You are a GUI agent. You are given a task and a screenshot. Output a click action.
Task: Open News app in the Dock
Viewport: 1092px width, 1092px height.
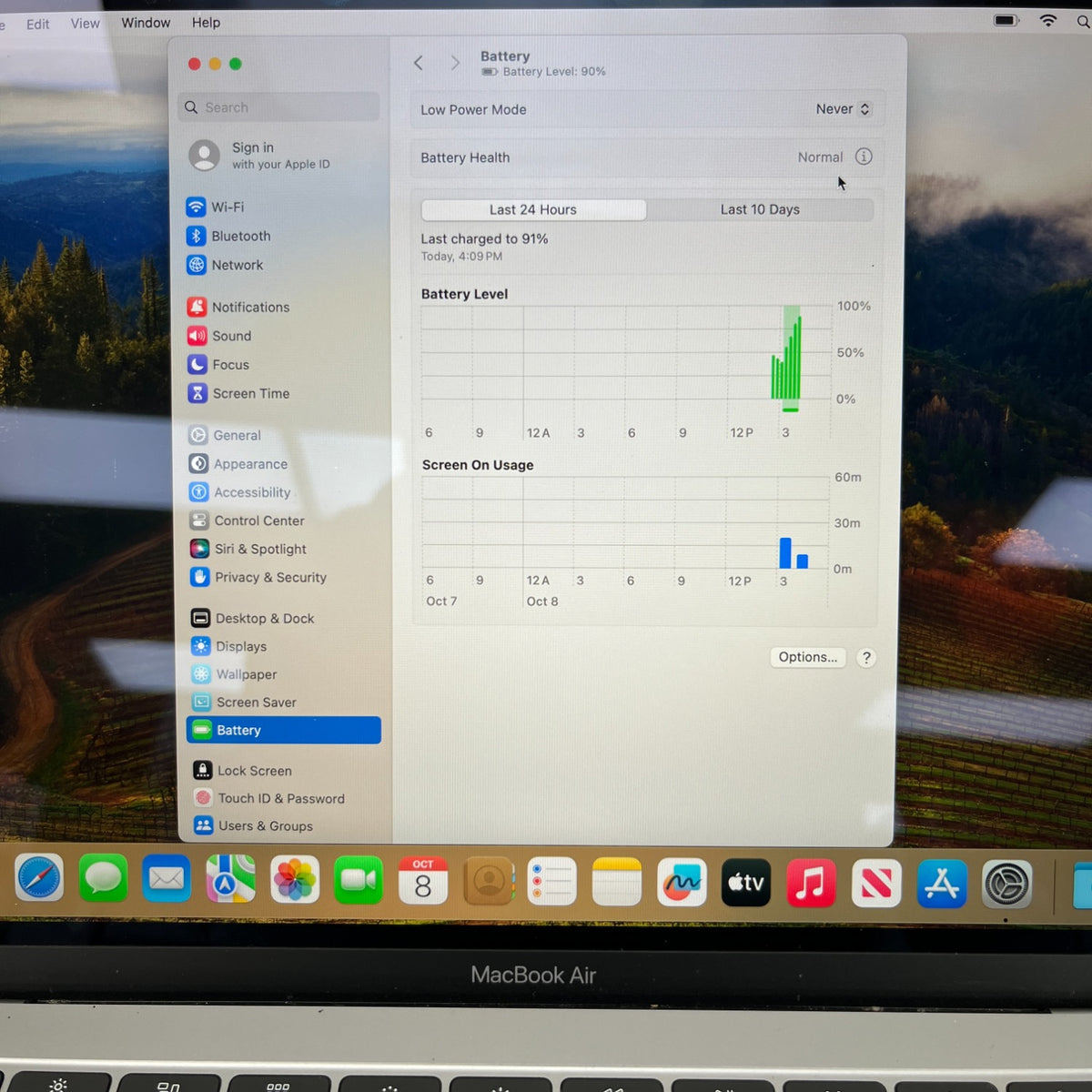point(876,884)
